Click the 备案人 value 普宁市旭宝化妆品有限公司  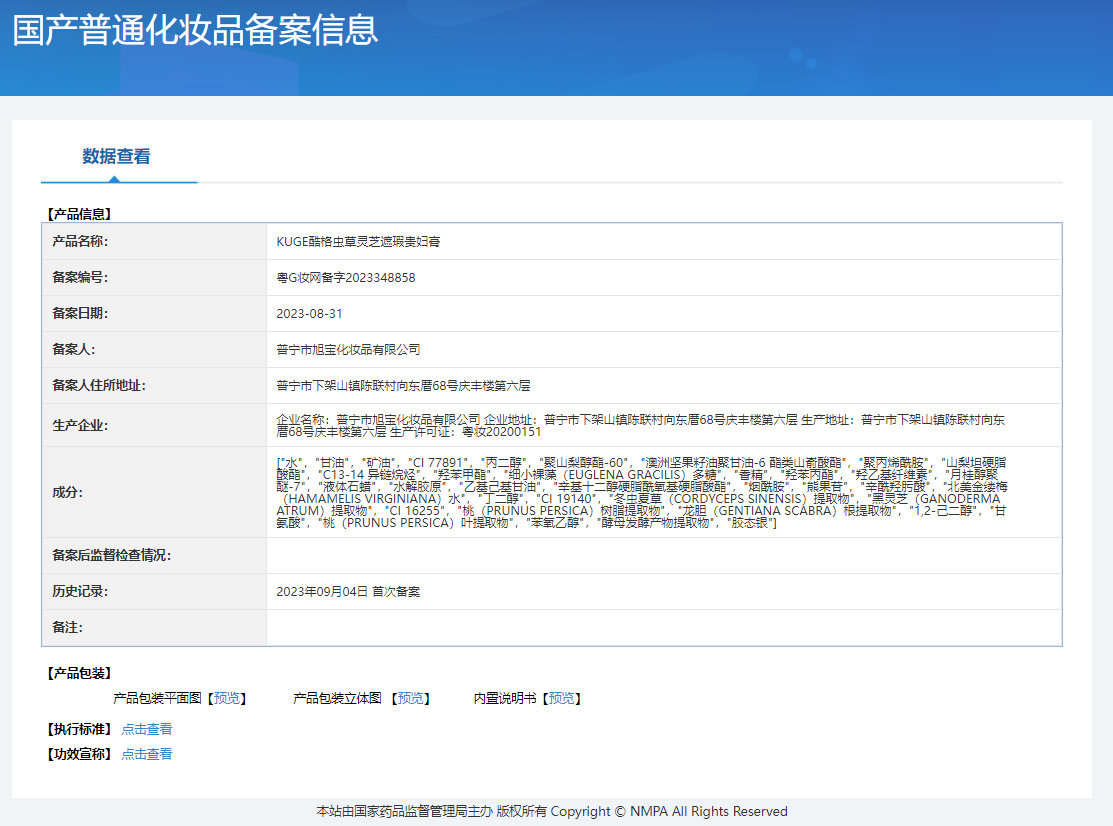click(x=348, y=350)
